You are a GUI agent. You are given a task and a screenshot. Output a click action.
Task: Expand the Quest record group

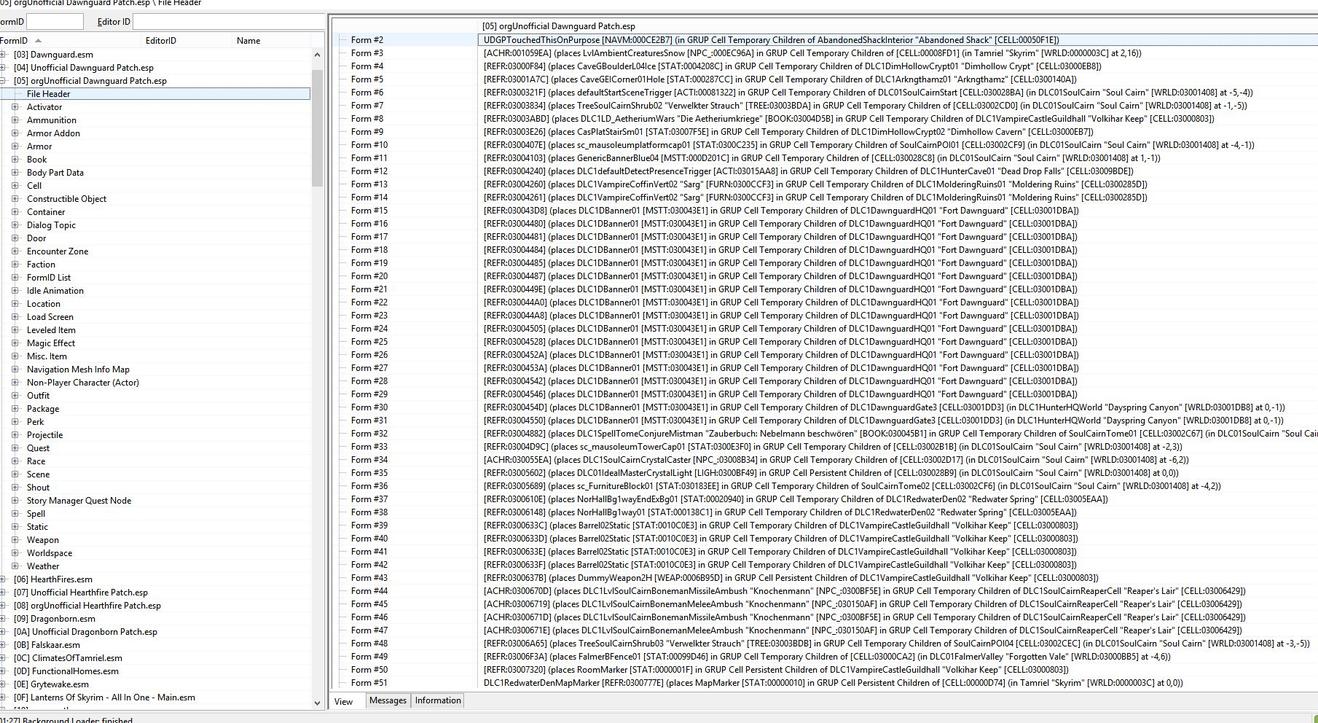[x=15, y=448]
